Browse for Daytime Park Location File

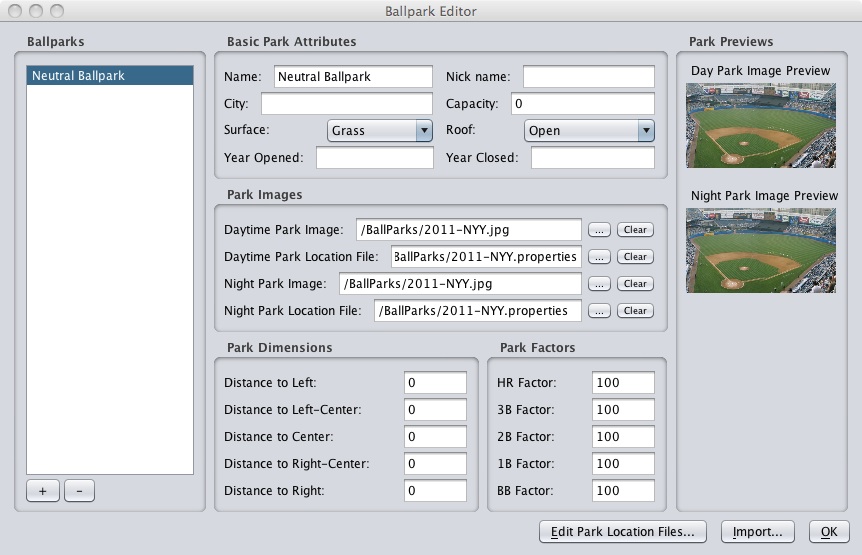(599, 257)
